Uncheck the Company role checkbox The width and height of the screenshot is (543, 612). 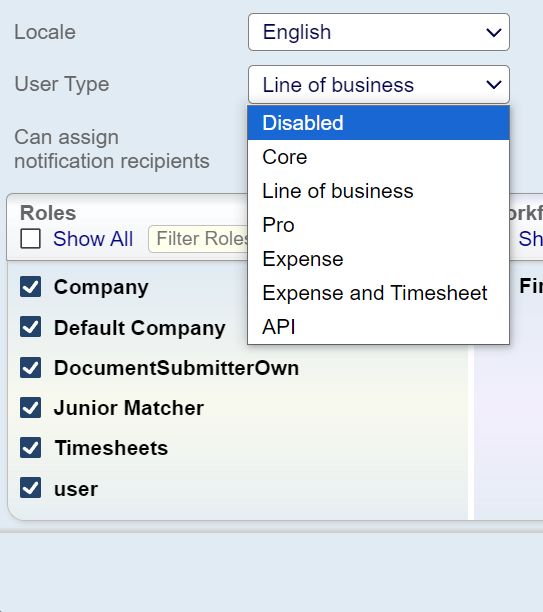point(30,287)
